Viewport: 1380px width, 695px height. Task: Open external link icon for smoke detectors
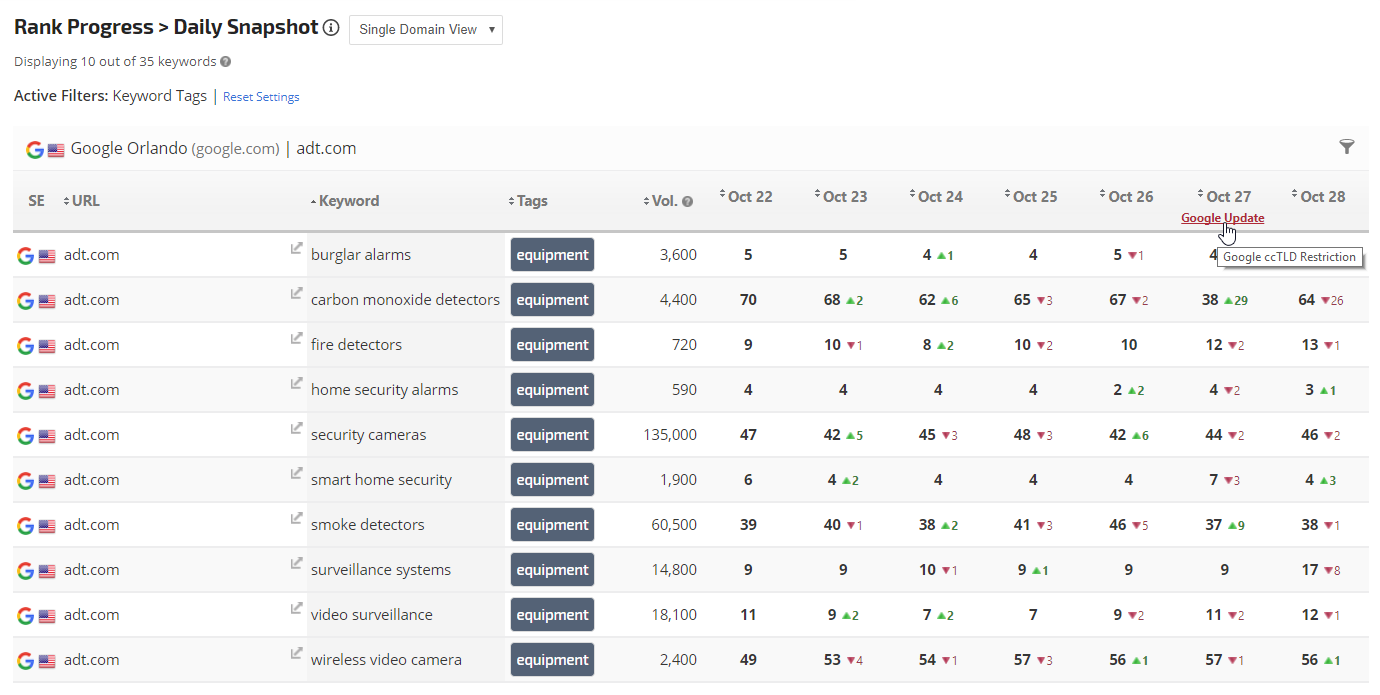pos(296,518)
